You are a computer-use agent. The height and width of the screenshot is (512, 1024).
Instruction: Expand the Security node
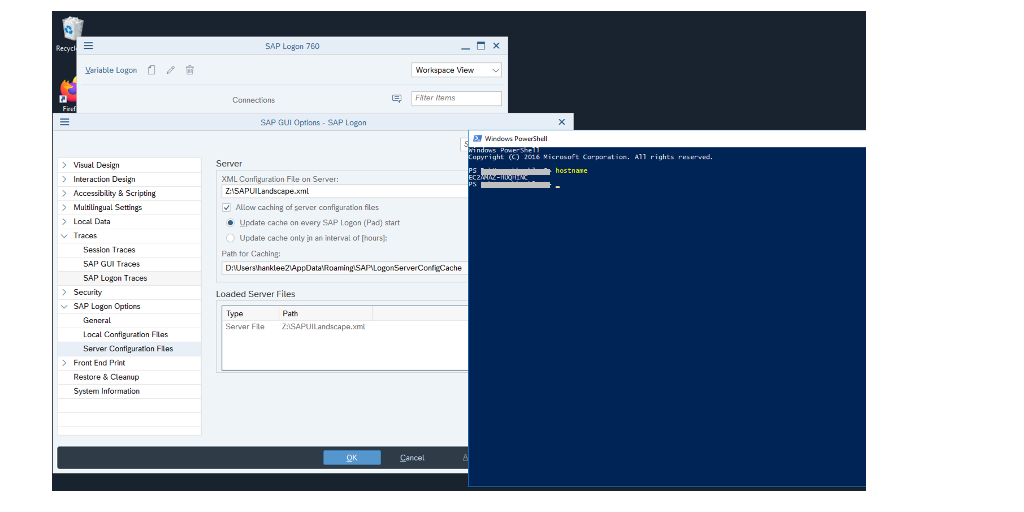click(64, 292)
